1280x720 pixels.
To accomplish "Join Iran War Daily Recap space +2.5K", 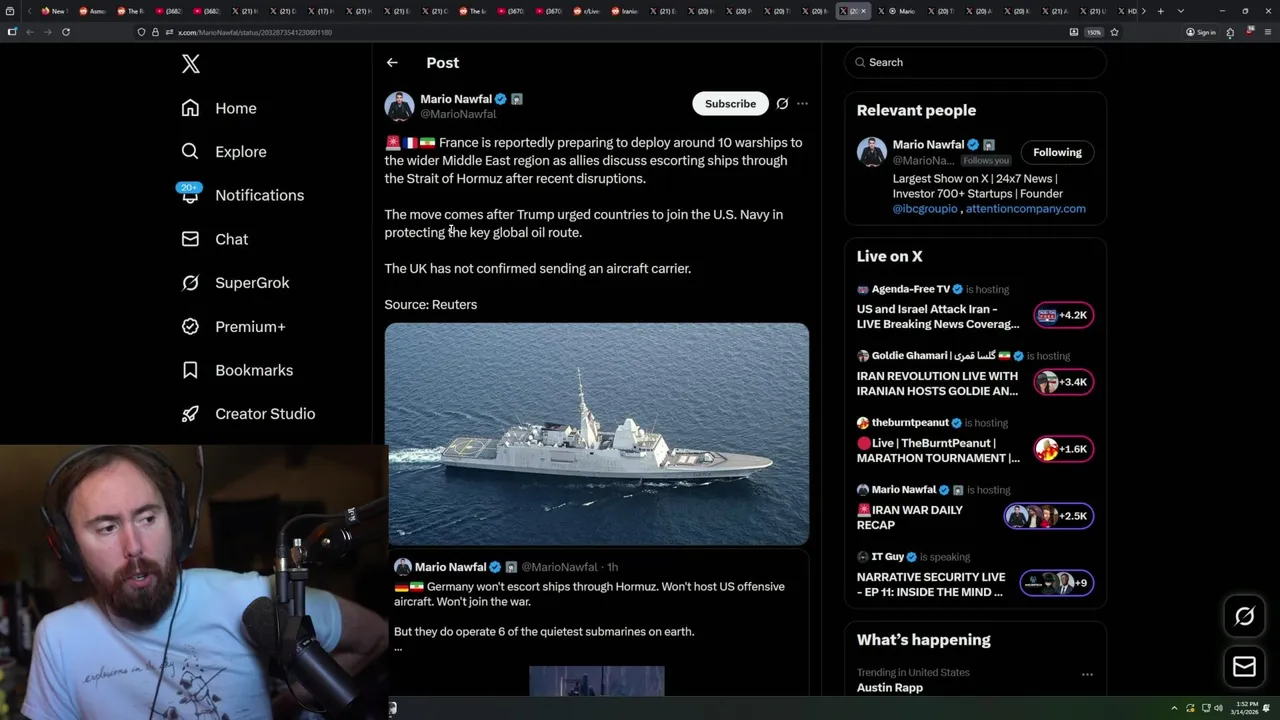I will tap(1048, 516).
